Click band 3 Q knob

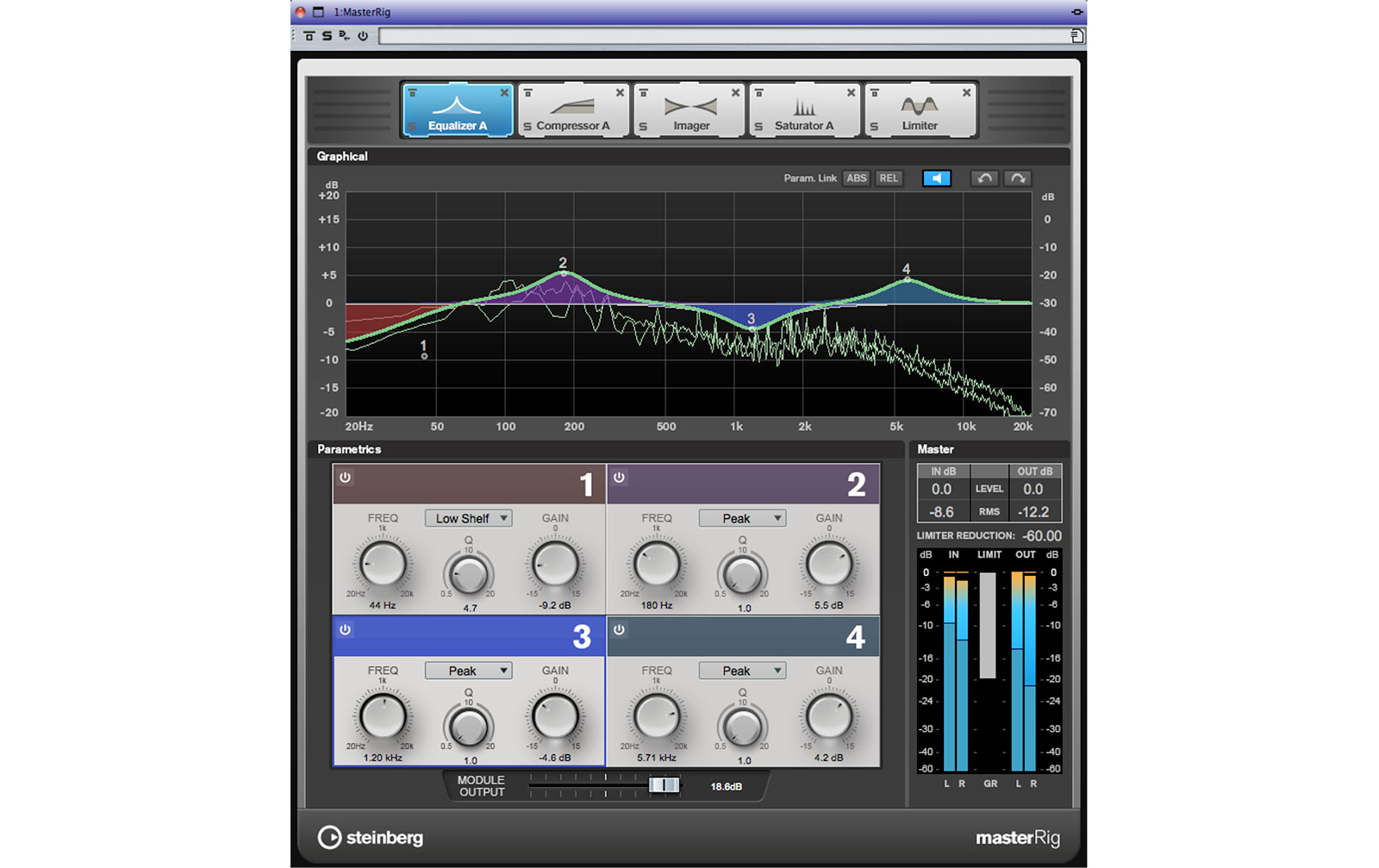coord(469,727)
